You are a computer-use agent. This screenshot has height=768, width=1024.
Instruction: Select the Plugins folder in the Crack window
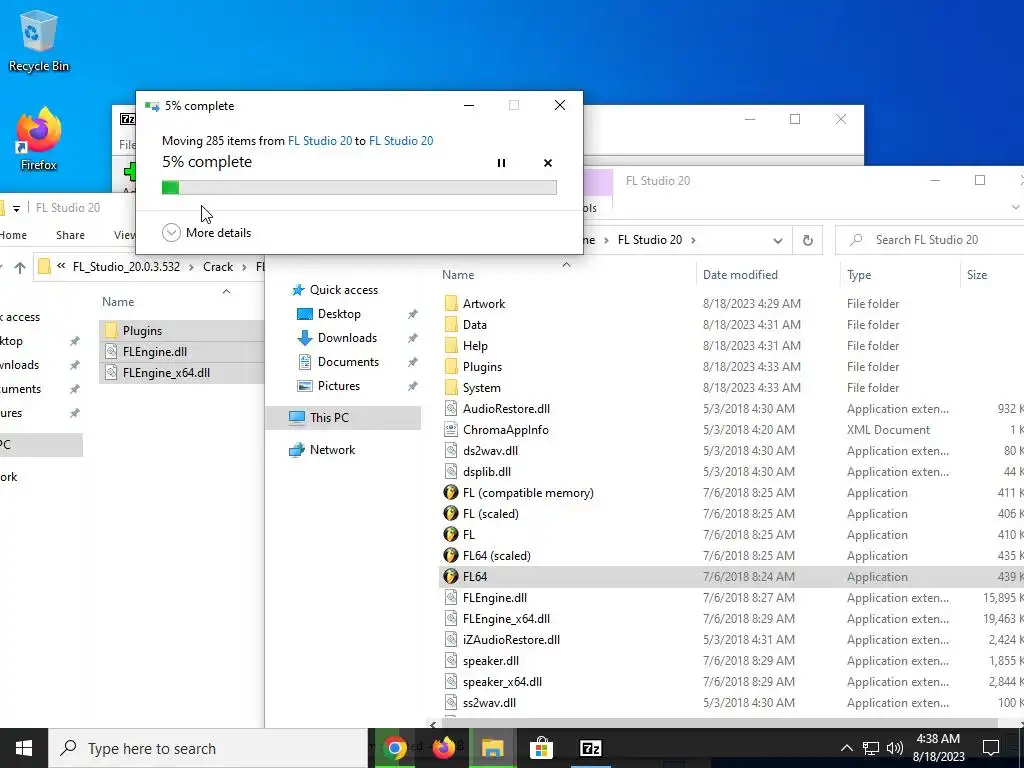142,330
